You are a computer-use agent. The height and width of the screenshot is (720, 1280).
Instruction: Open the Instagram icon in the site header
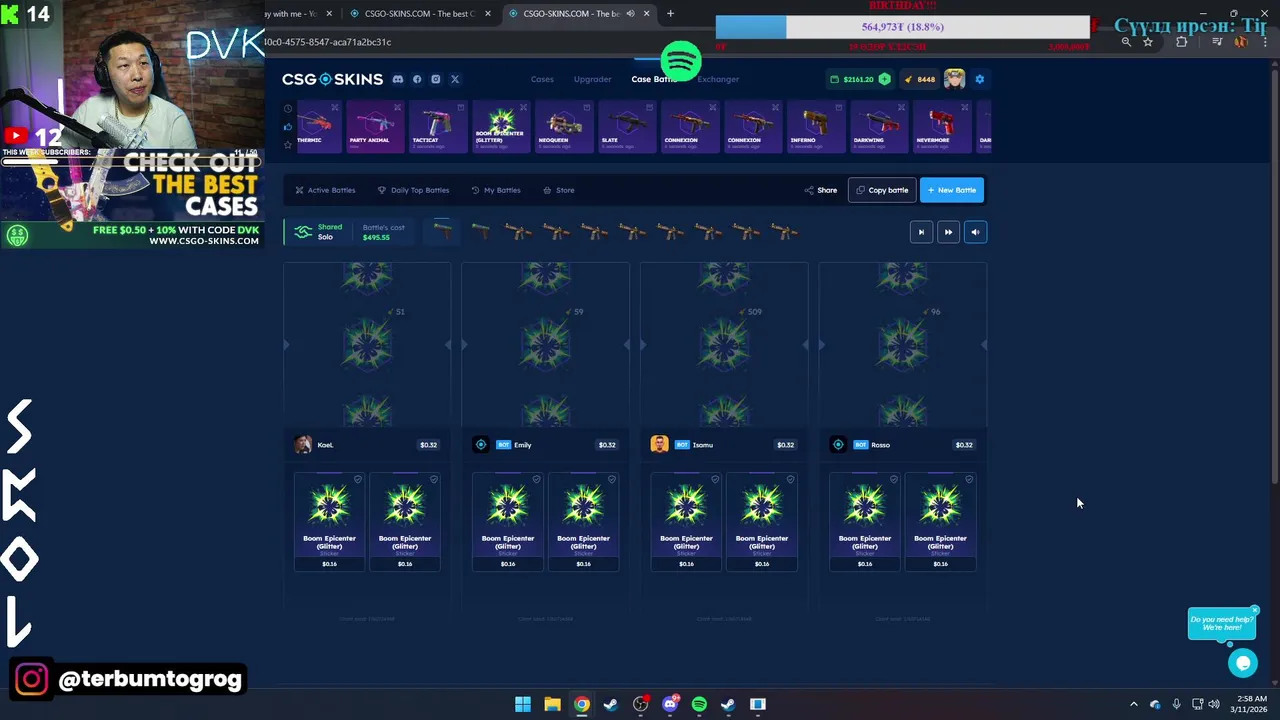pos(436,79)
